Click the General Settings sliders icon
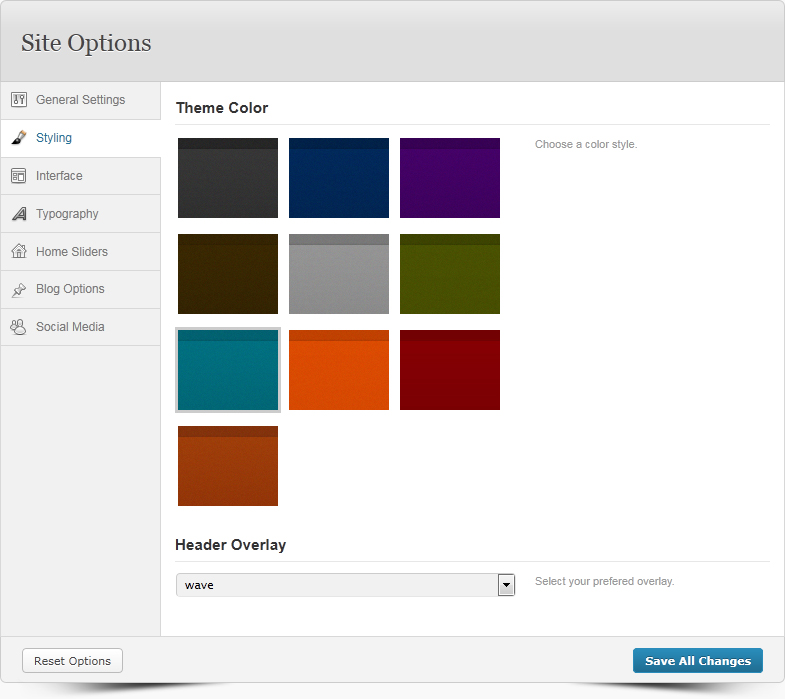Screen dimensions: 785x699 [18, 100]
